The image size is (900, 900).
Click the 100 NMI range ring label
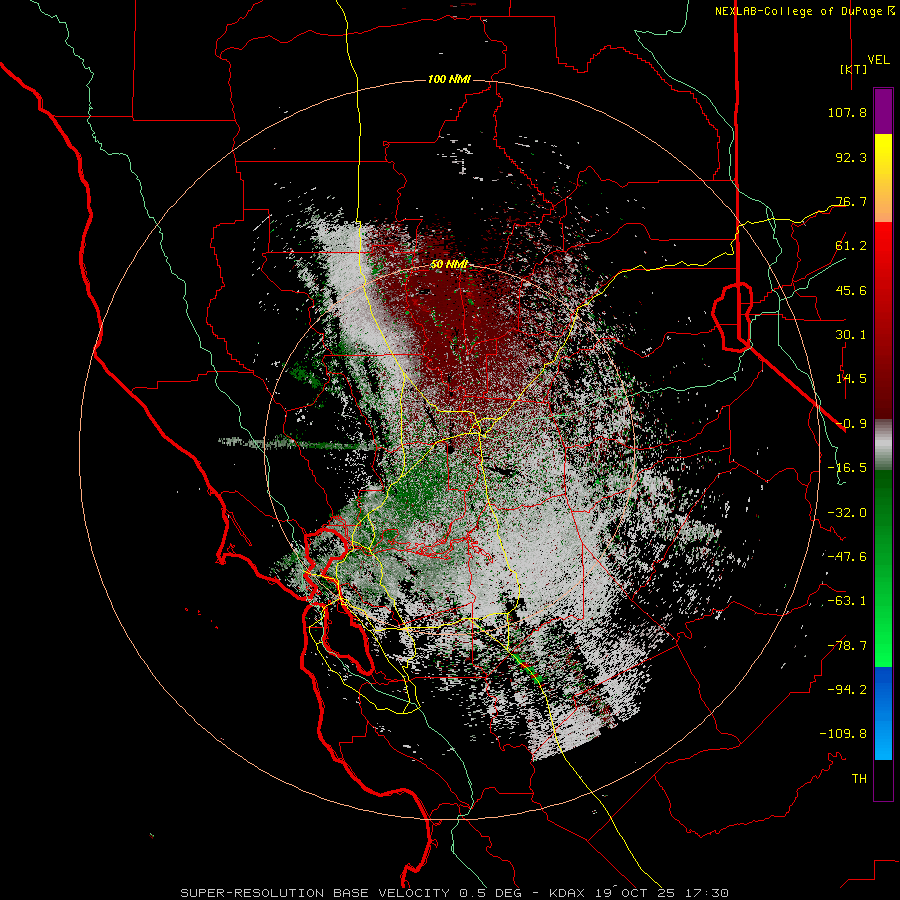(x=449, y=79)
